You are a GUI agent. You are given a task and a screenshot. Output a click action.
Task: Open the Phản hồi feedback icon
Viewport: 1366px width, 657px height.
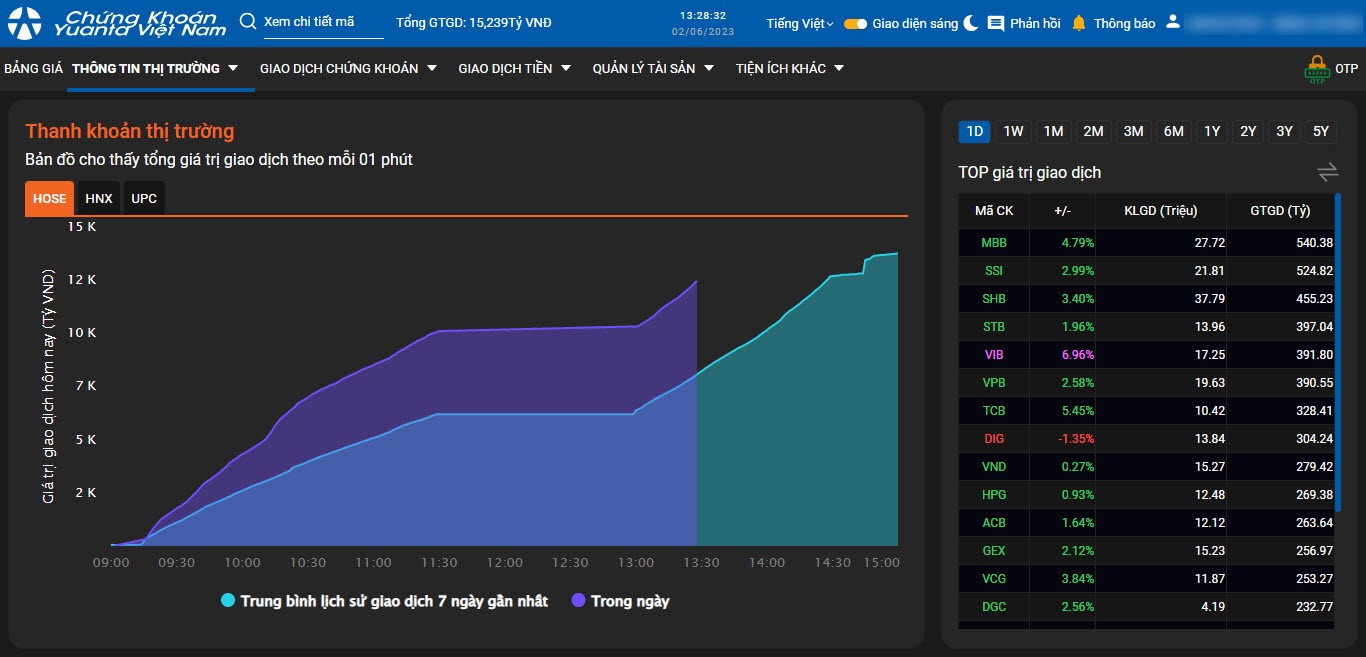[996, 23]
